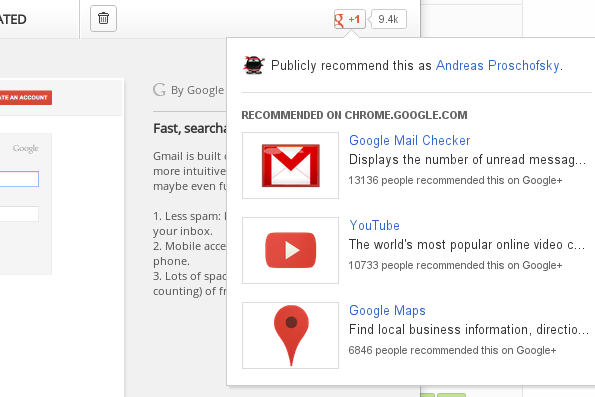The height and width of the screenshot is (397, 595).
Task: Click the blue-outlined input field in screenshot
Action: [x=19, y=179]
